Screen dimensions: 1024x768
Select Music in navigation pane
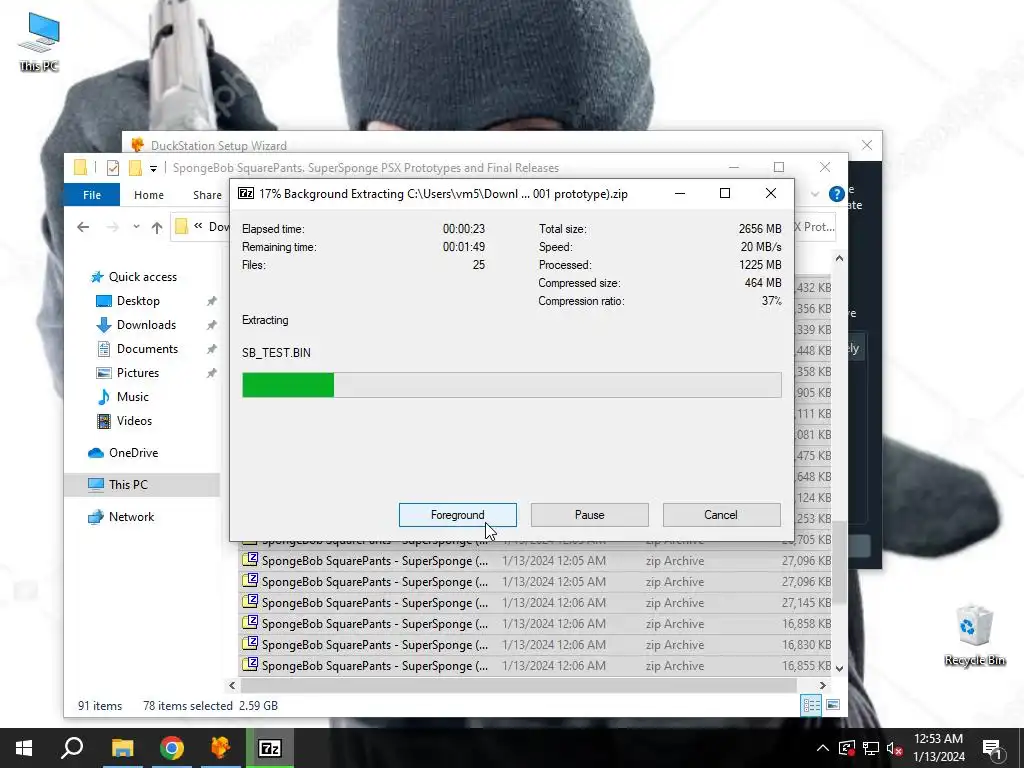coord(133,397)
